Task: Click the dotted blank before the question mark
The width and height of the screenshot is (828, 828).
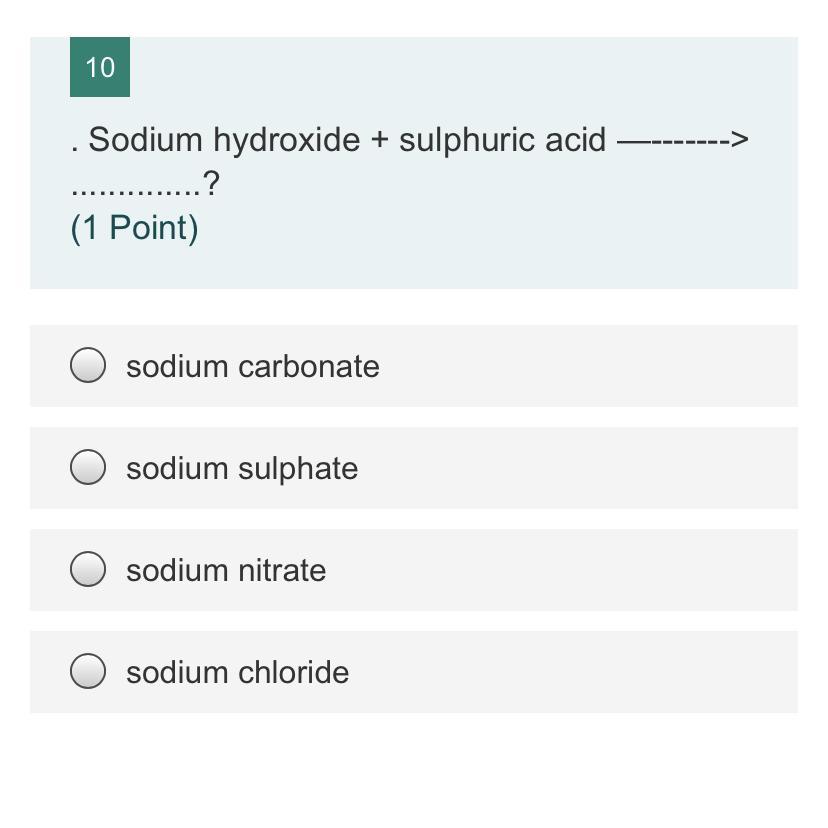Action: (135, 186)
